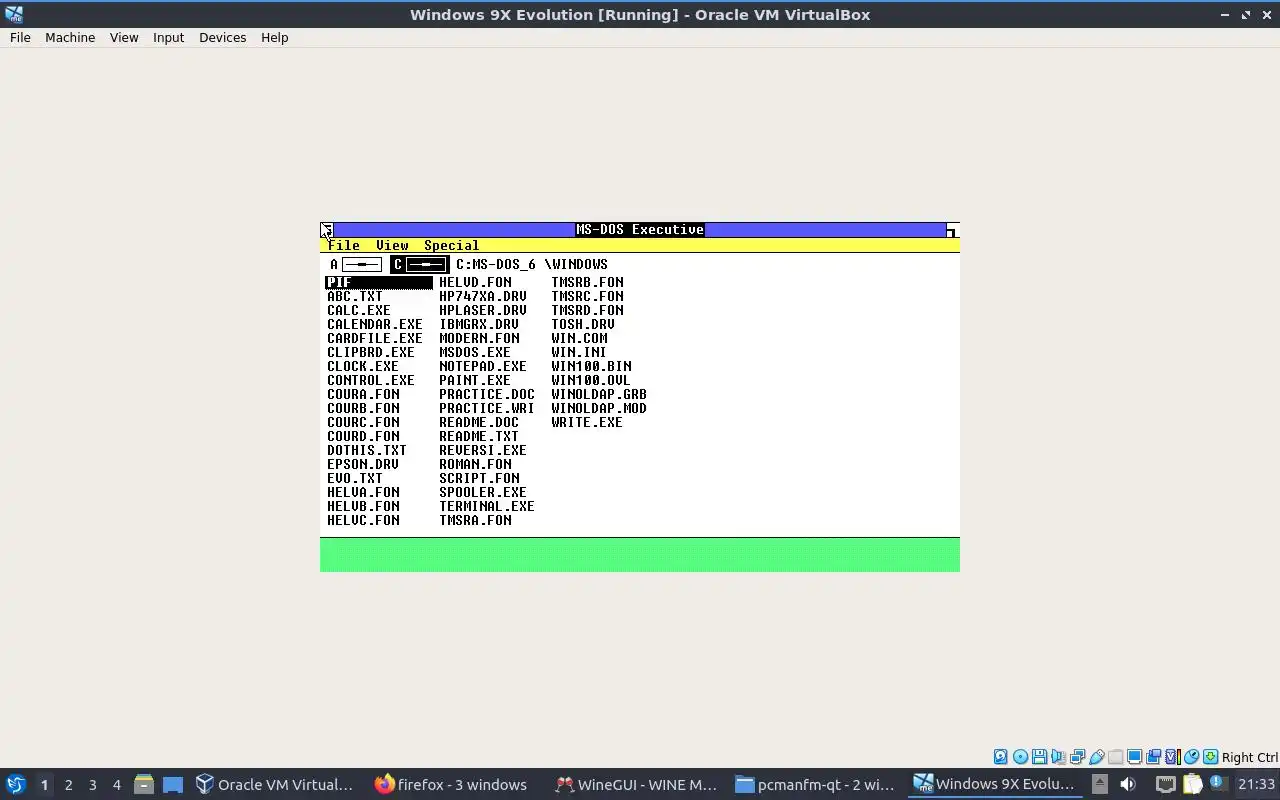The height and width of the screenshot is (800, 1280).
Task: Open the volume speaker tray icon
Action: (1128, 784)
